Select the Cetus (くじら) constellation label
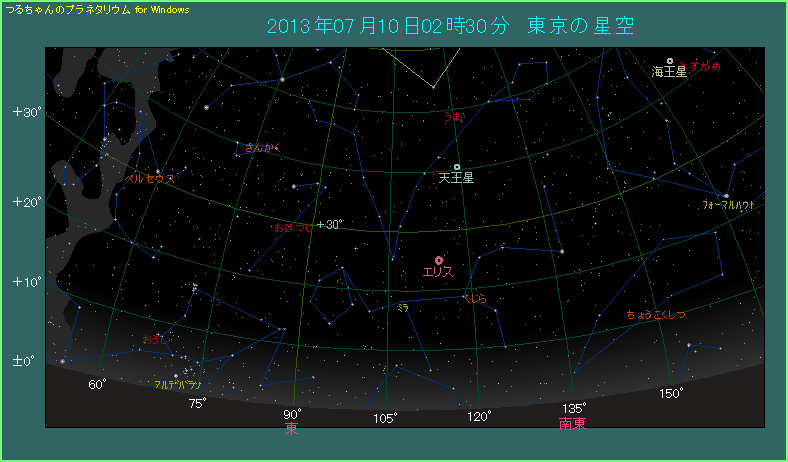The height and width of the screenshot is (462, 788). pyautogui.click(x=474, y=298)
